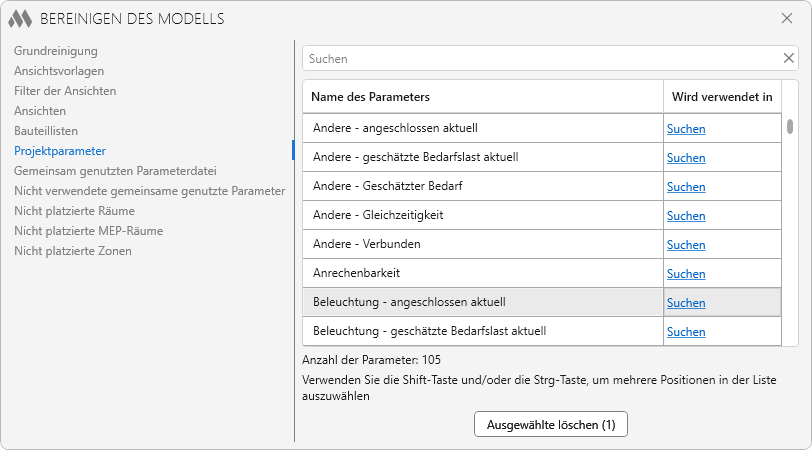Open Suchen link for Andere - Gleichzeitigkeit
The width and height of the screenshot is (812, 450).
tap(686, 215)
